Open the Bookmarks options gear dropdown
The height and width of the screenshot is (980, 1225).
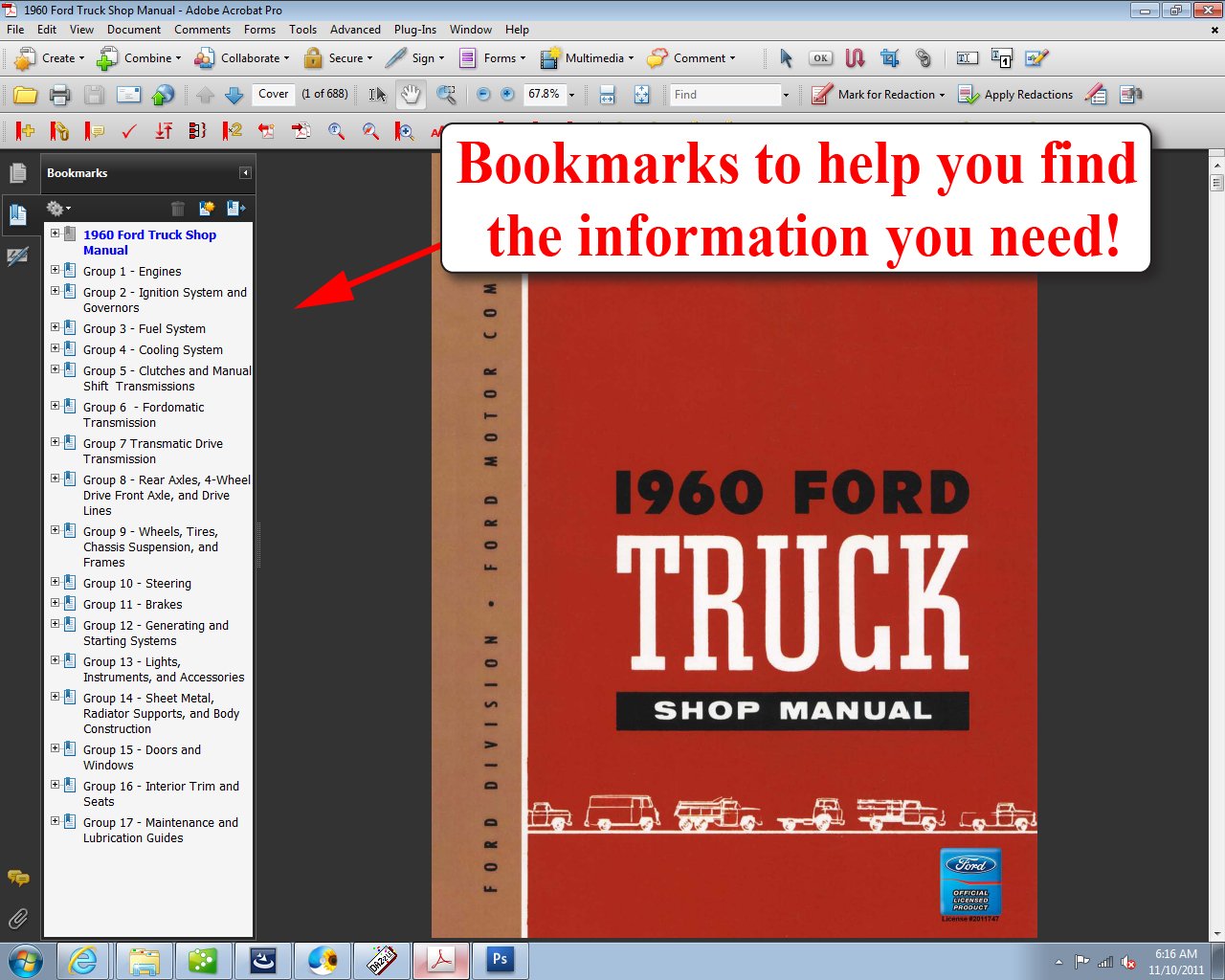57,208
